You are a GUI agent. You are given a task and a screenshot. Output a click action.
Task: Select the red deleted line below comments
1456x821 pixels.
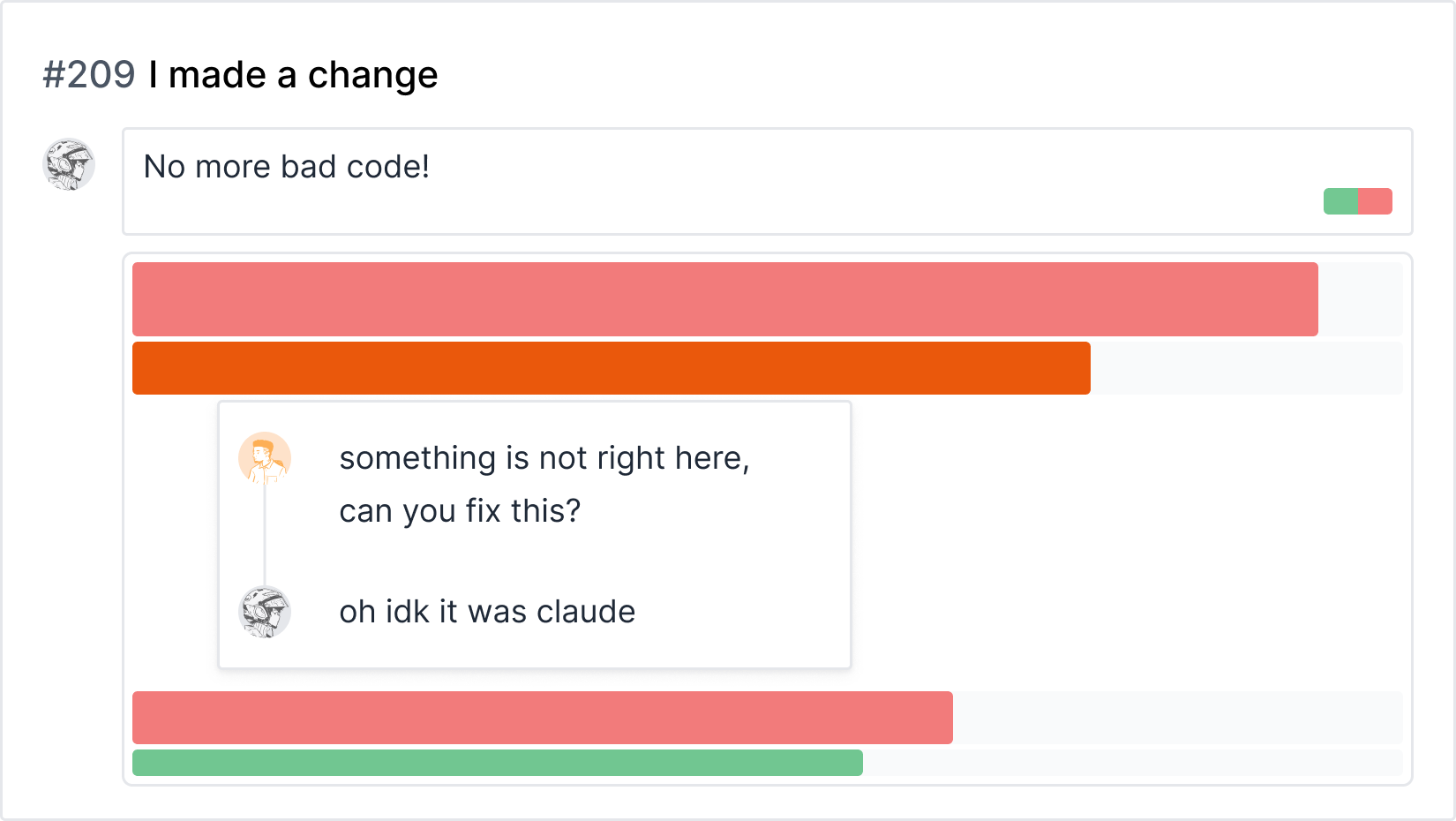point(543,718)
